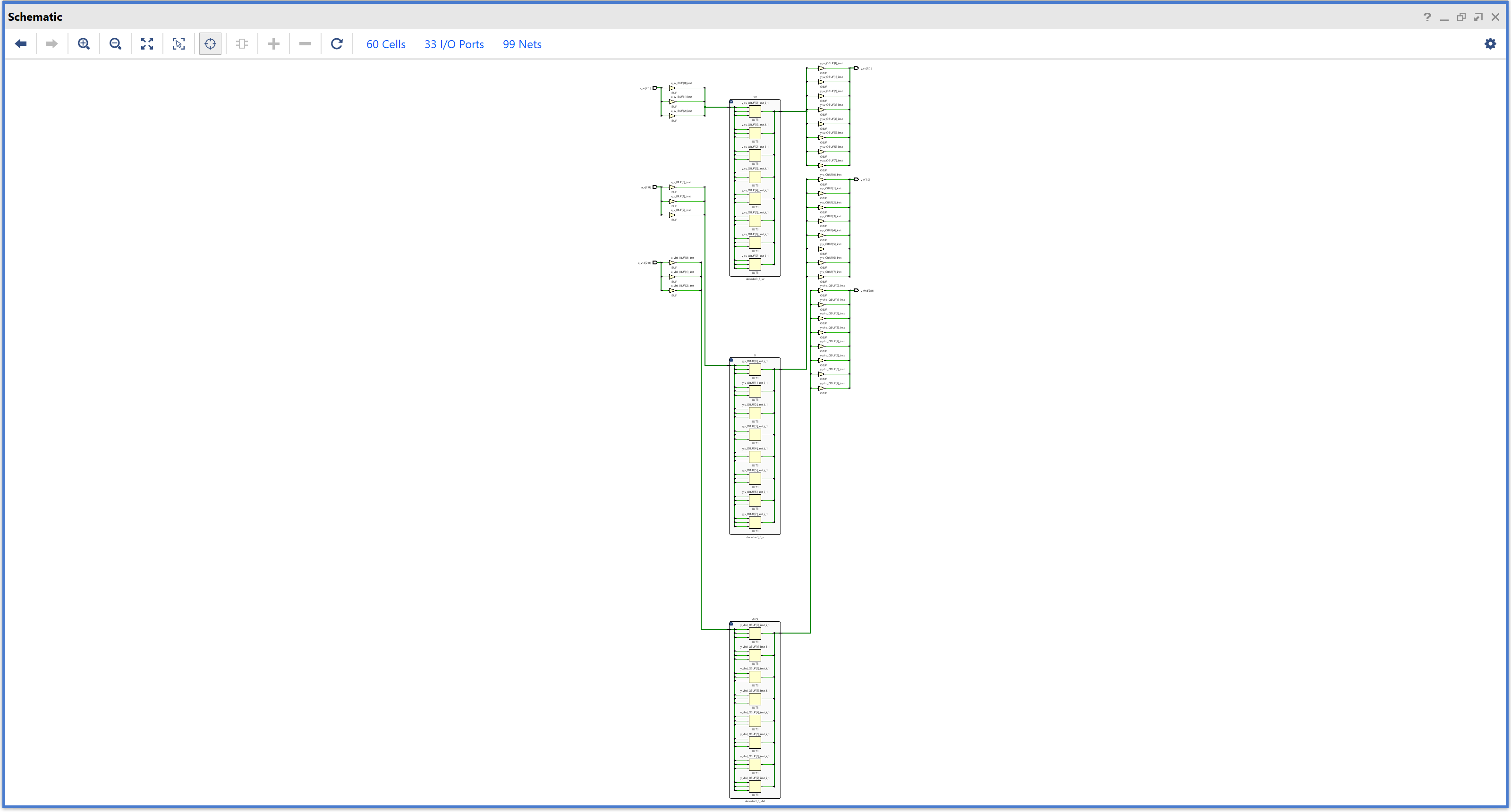Select the a_sv[2:0] input port

pos(655,88)
